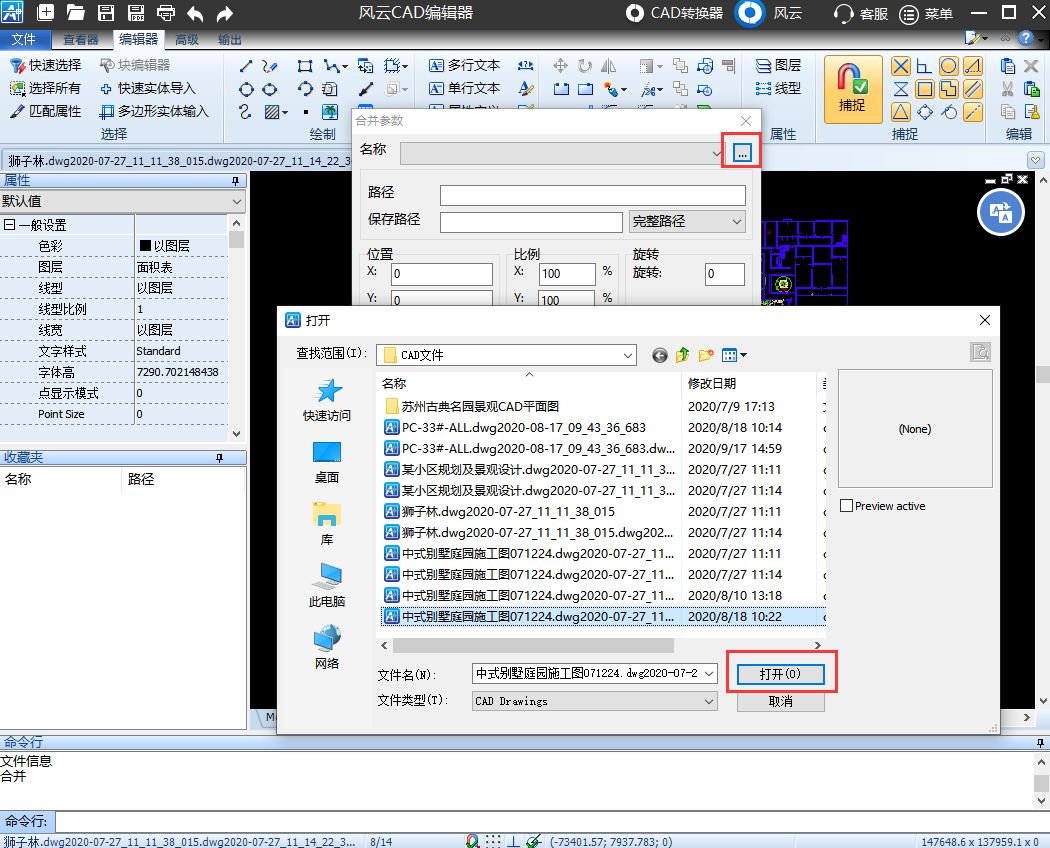Sort files by the 修改日期 column header
This screenshot has height=848, width=1050.
749,383
